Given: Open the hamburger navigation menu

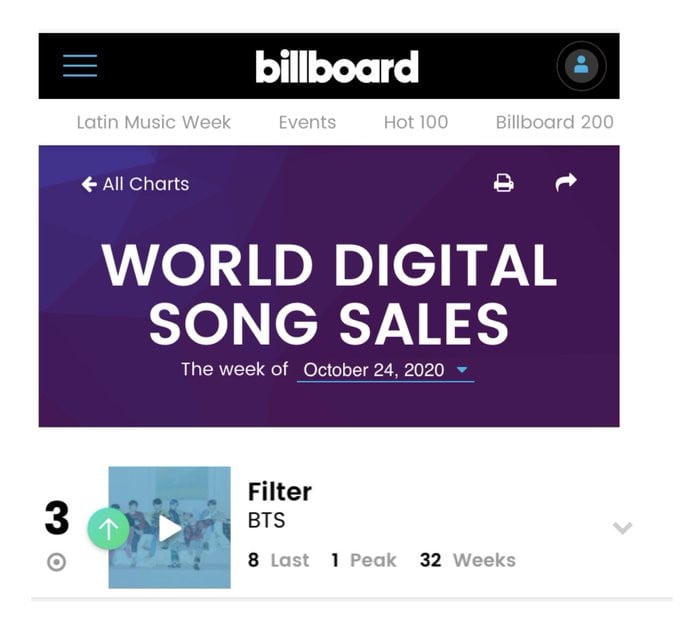Looking at the screenshot, I should pos(80,65).
